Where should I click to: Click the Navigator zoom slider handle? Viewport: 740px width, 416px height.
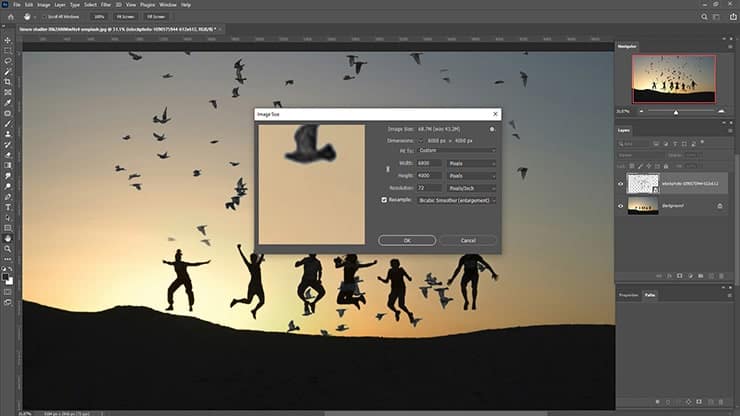[x=676, y=112]
